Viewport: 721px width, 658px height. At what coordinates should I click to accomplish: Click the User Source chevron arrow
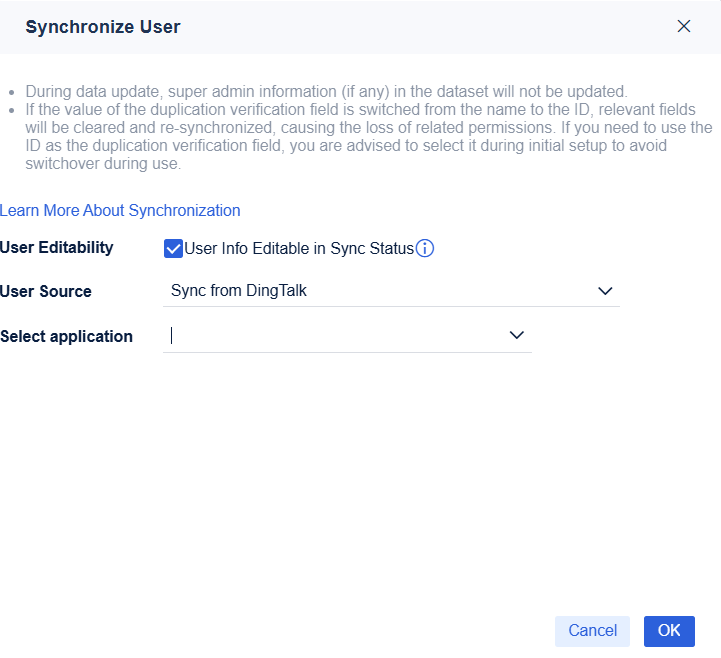click(605, 291)
